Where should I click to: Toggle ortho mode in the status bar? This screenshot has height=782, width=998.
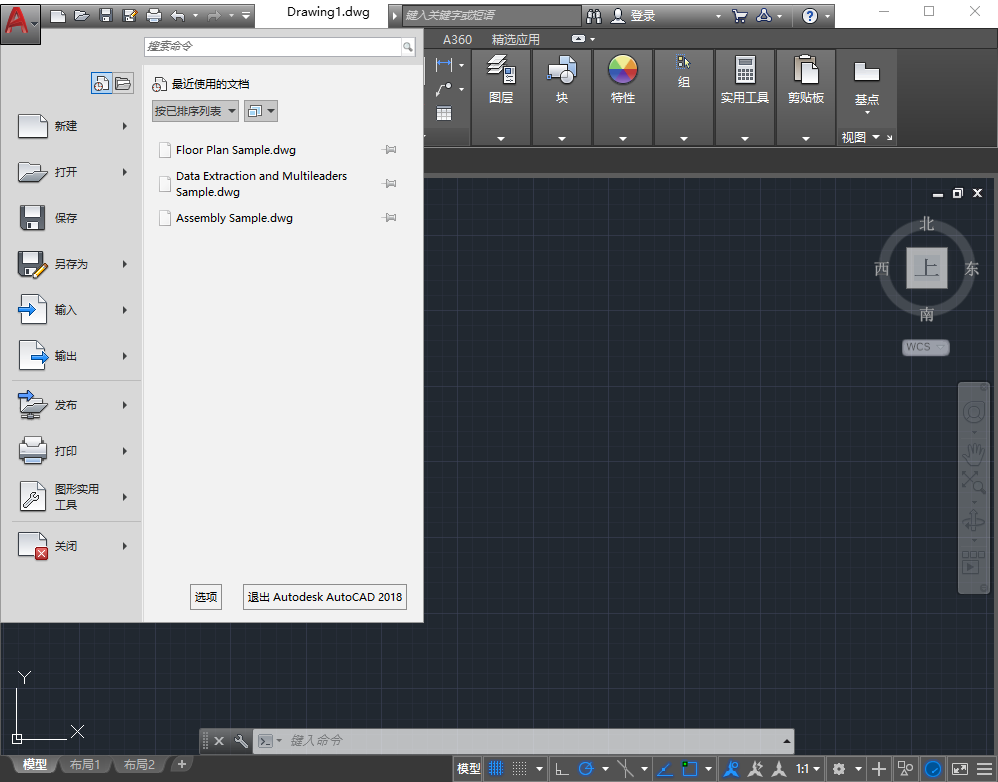tap(562, 769)
